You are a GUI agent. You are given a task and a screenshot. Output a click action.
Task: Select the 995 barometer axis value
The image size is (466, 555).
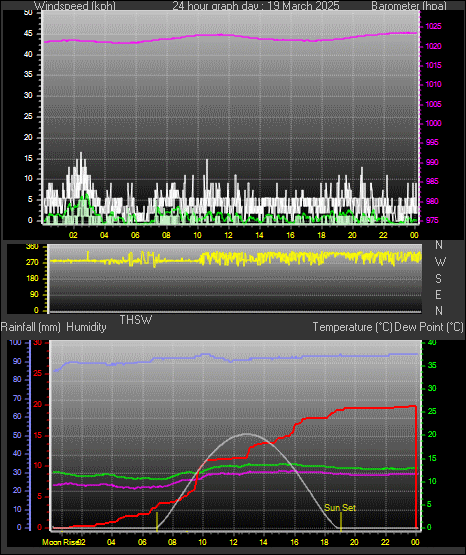pyautogui.click(x=432, y=143)
